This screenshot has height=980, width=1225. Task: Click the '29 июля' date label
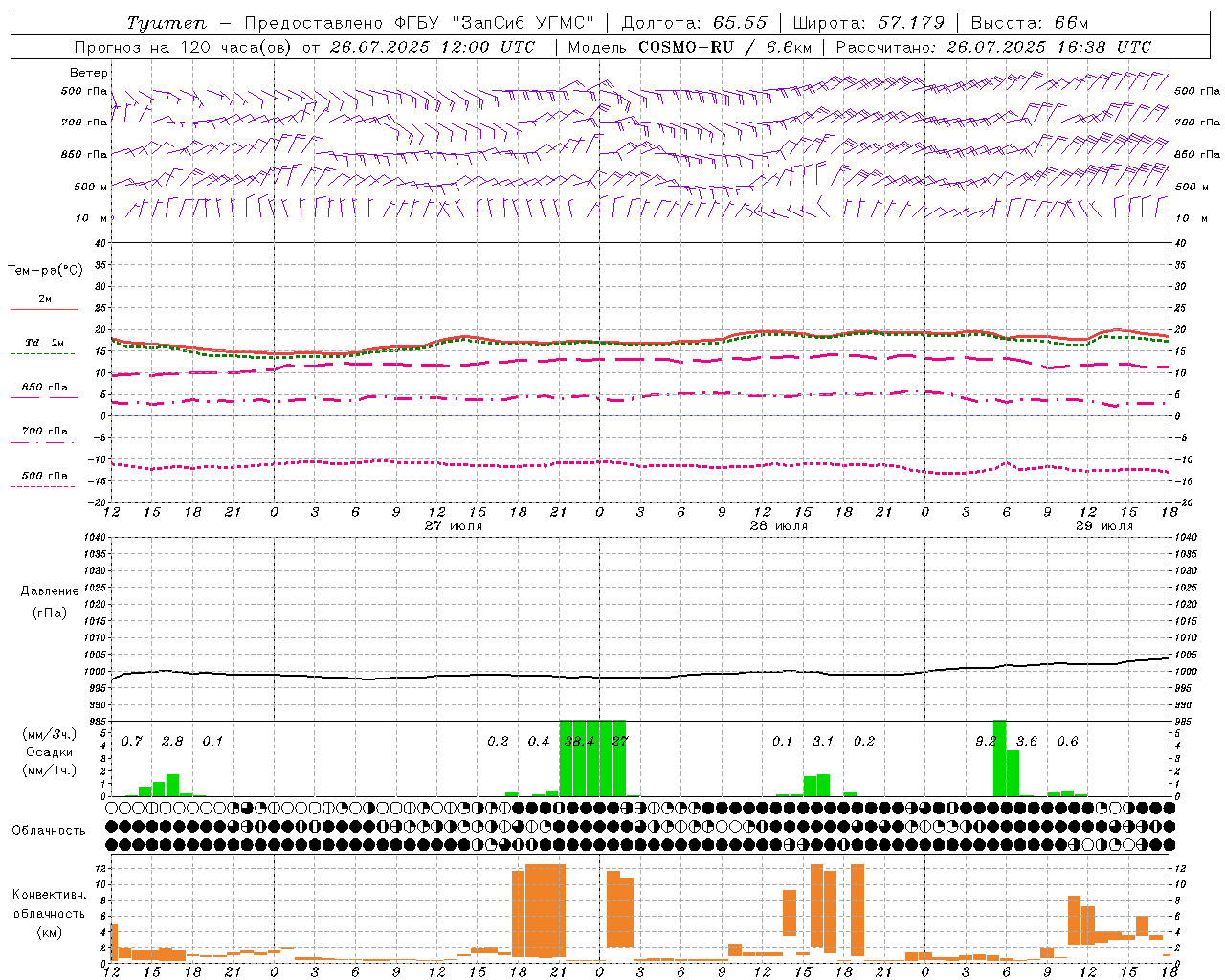[x=1104, y=525]
